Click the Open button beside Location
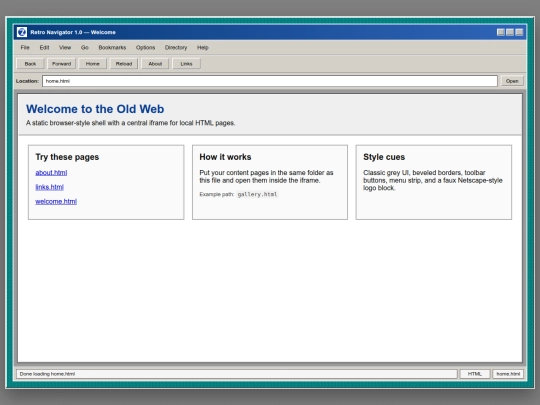 coord(512,81)
